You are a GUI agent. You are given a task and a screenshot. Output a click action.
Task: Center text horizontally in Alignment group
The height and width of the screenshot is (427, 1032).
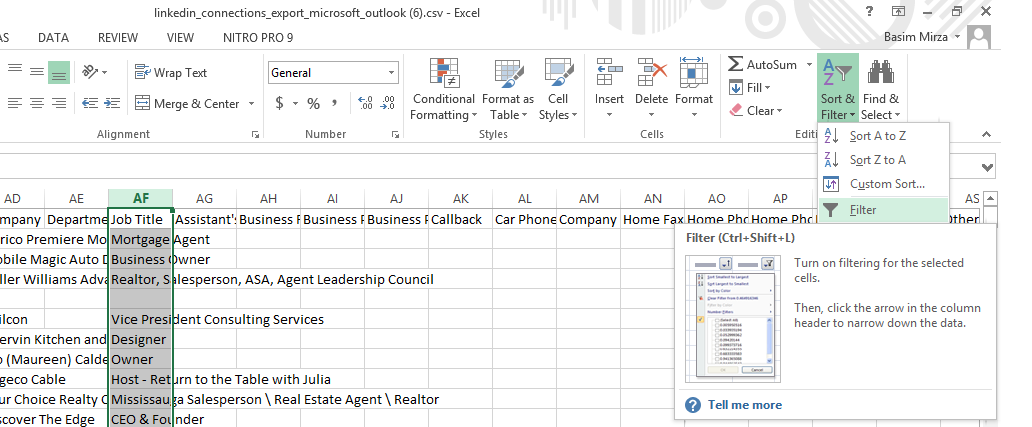click(x=37, y=103)
